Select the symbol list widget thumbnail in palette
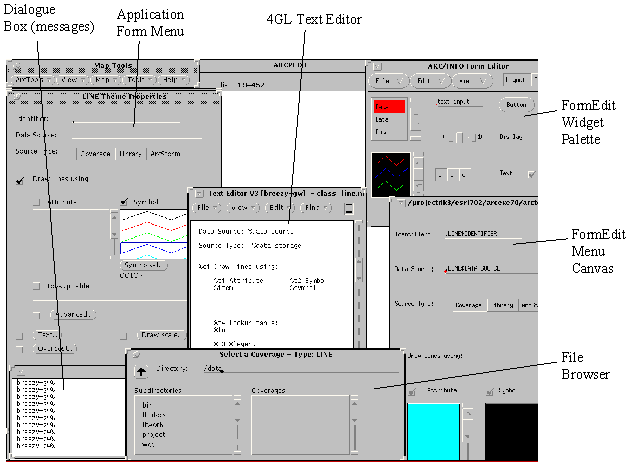The height and width of the screenshot is (465, 638). click(391, 175)
